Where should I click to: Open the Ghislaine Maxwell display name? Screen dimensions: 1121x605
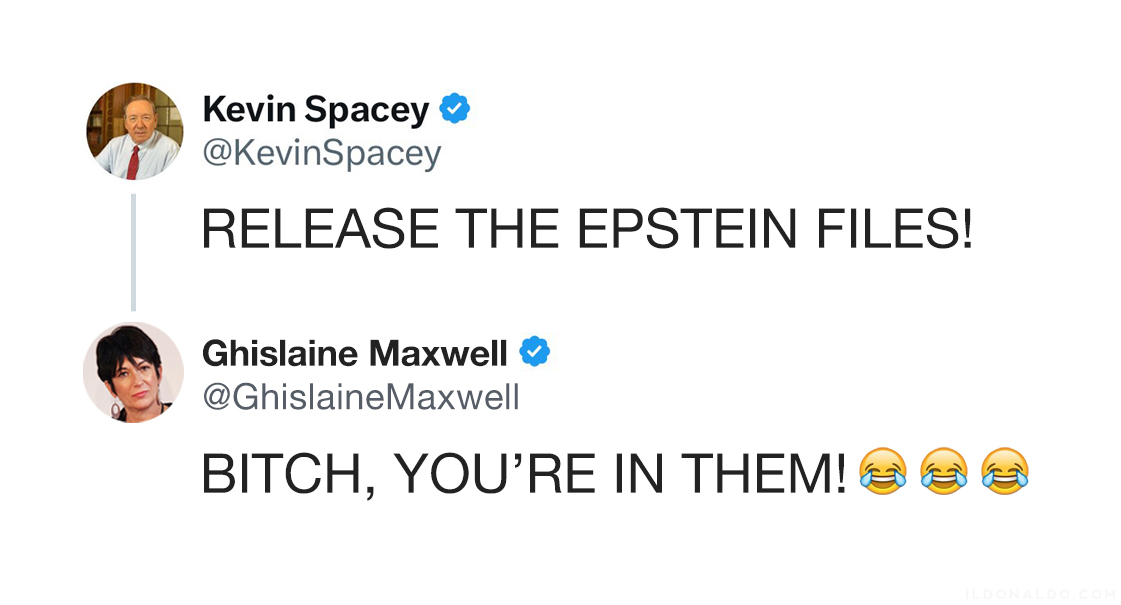[355, 353]
